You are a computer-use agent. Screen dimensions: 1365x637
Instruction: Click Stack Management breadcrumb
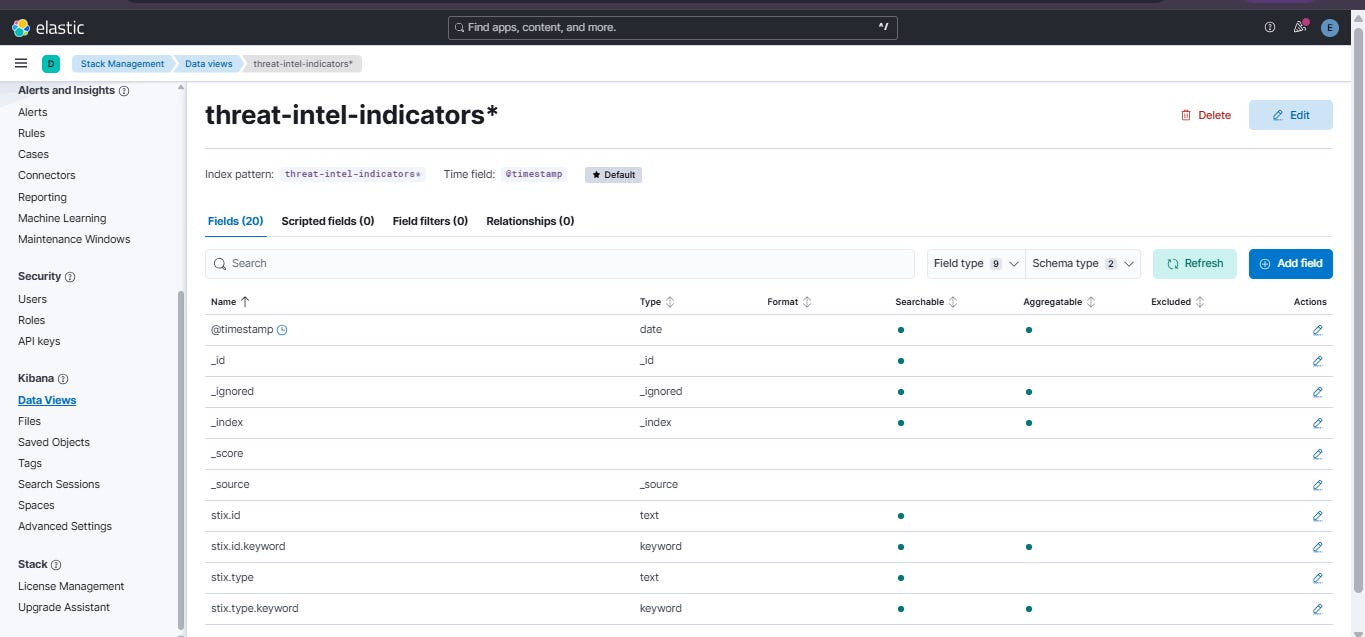(x=122, y=64)
